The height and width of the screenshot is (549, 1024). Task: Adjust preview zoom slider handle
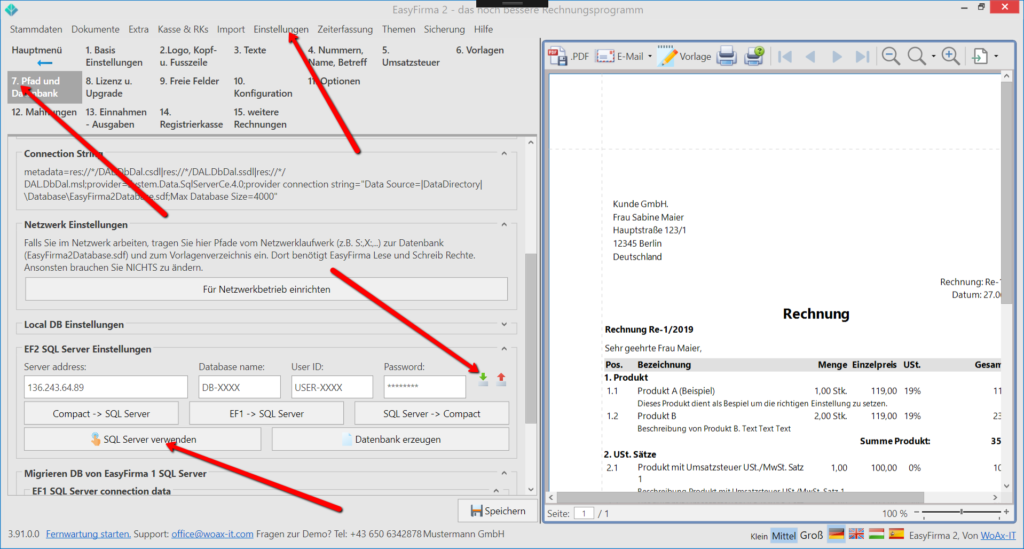pos(961,512)
